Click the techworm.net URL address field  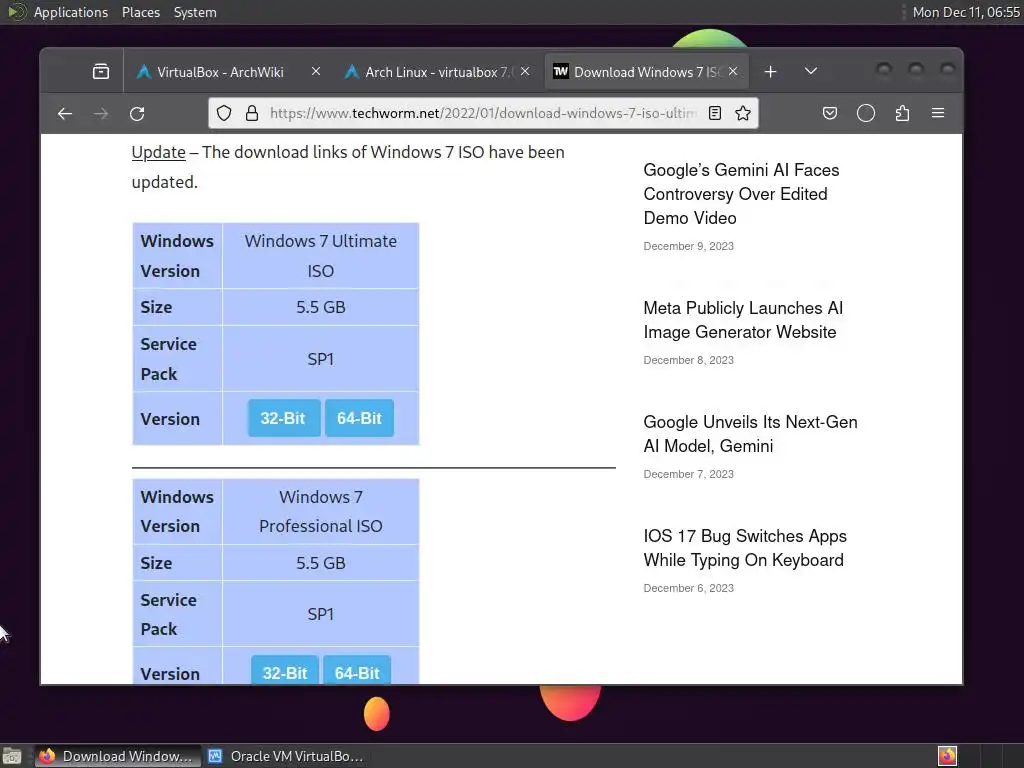pos(482,113)
